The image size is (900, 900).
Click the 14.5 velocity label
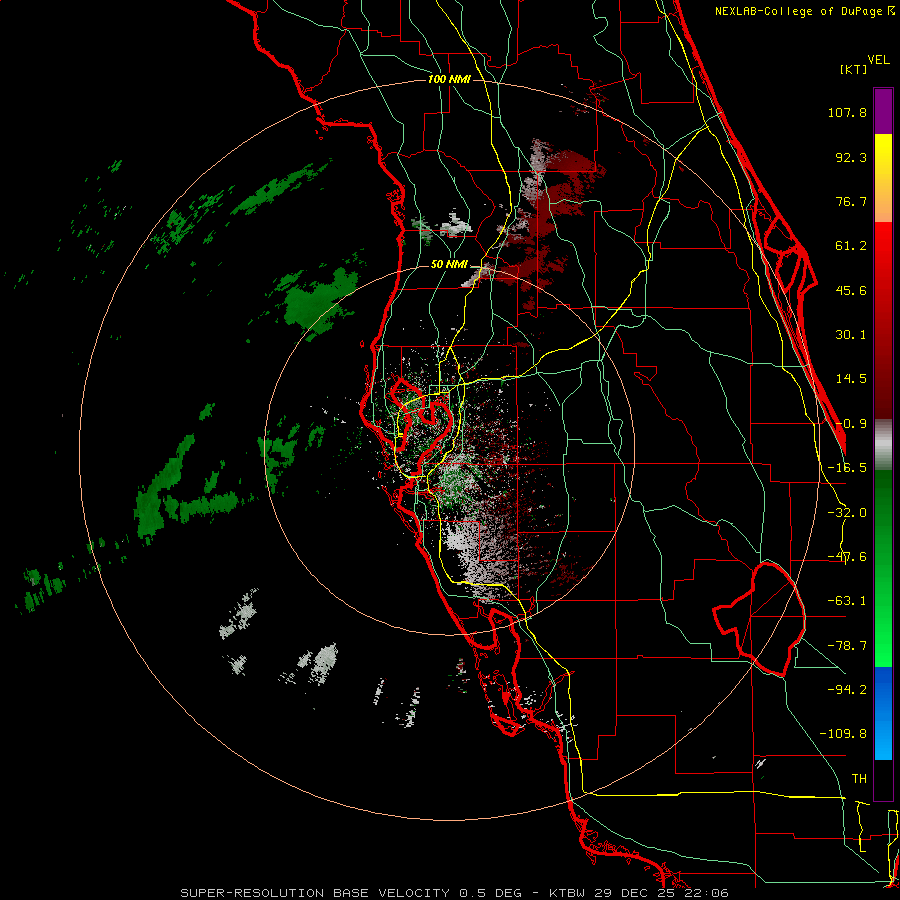point(851,379)
